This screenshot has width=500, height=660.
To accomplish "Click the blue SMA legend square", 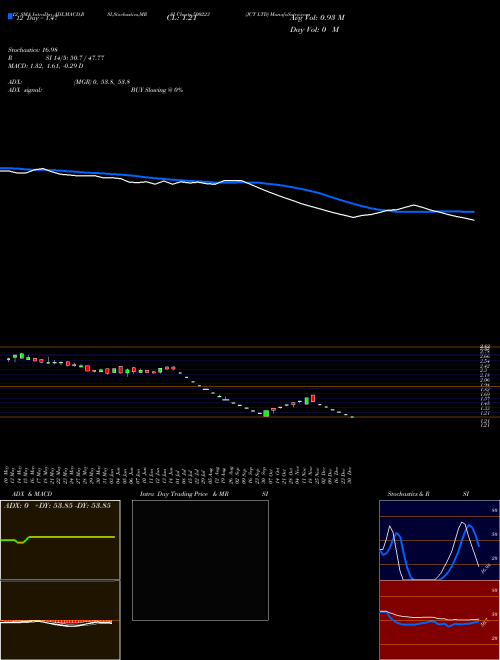I will pyautogui.click(x=10, y=16).
